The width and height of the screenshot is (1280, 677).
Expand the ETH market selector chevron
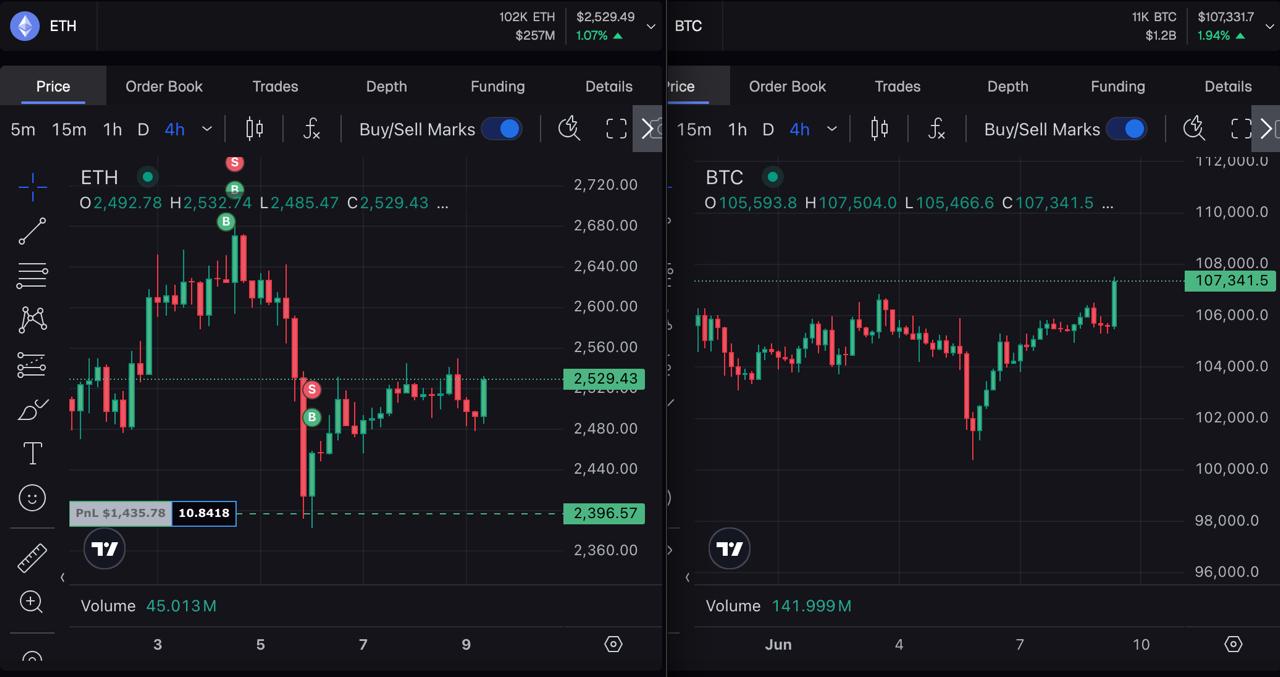pyautogui.click(x=651, y=27)
